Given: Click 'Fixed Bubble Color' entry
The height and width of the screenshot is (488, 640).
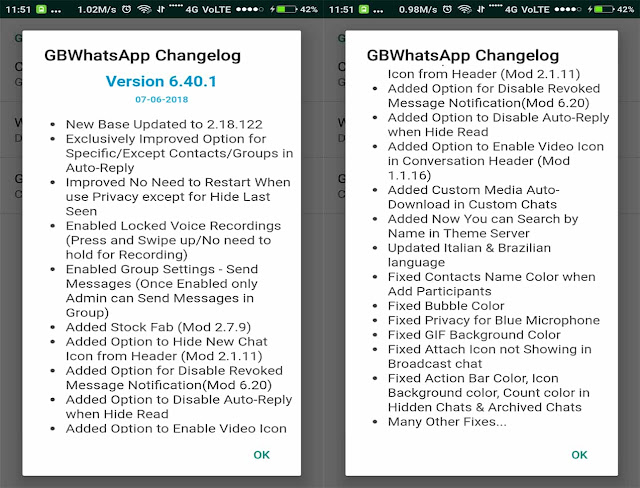Looking at the screenshot, I should (446, 306).
